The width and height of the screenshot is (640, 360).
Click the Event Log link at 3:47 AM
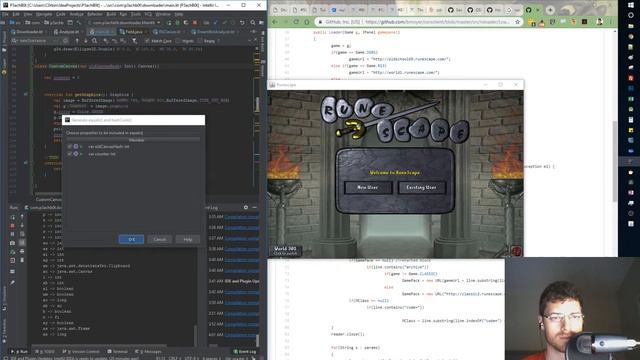pyautogui.click(x=242, y=281)
